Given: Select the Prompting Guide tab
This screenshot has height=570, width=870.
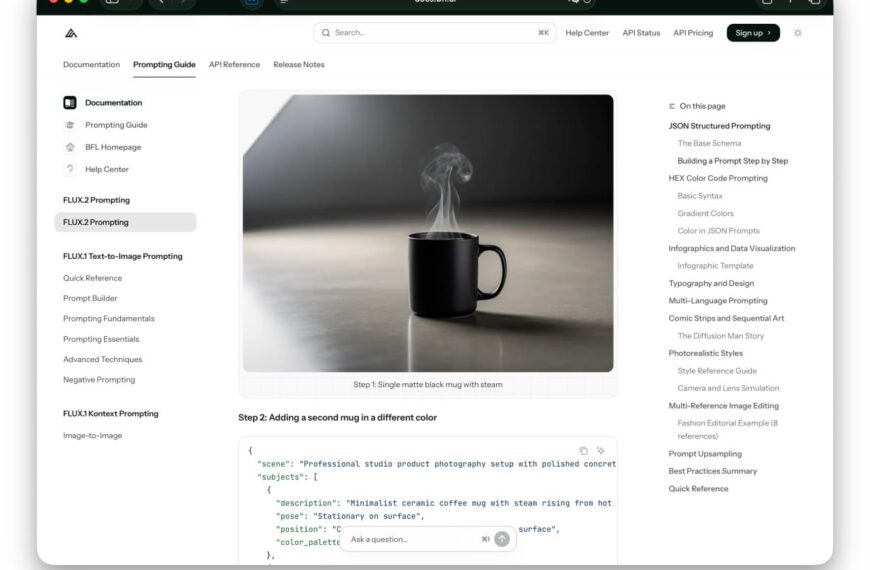Looking at the screenshot, I should tap(164, 64).
